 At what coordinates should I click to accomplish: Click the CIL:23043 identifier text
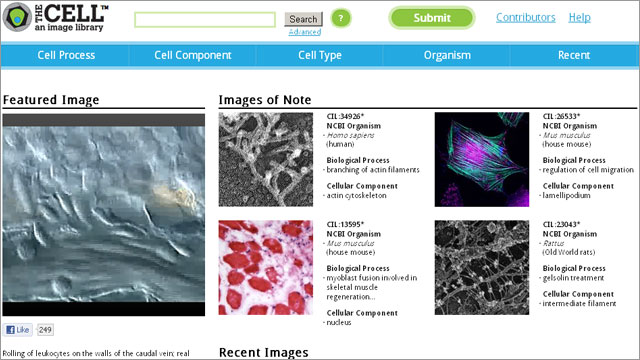[x=561, y=224]
